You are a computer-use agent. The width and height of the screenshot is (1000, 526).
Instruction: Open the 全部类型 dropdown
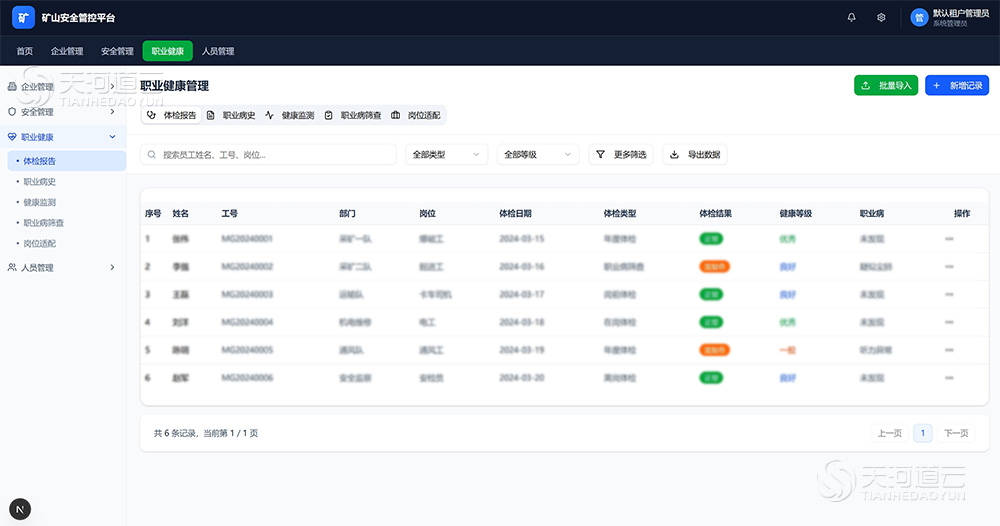click(446, 154)
